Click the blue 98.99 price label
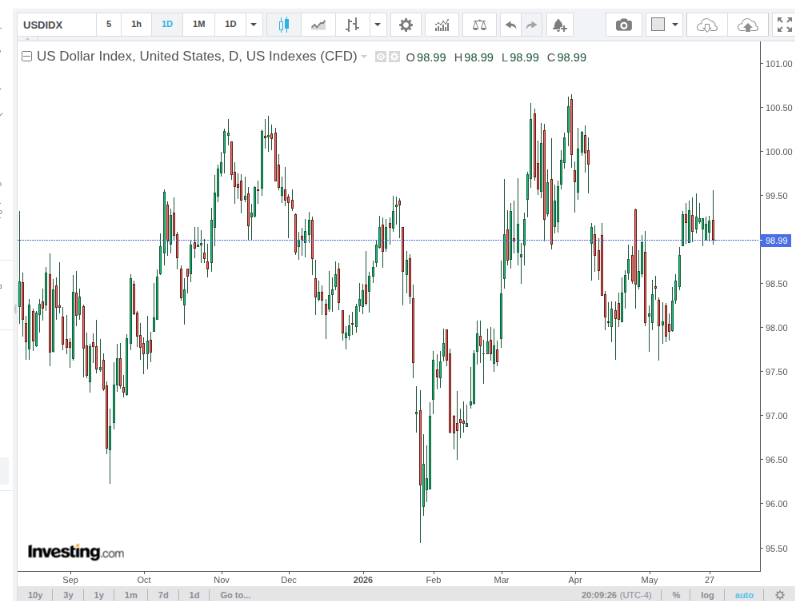 [x=776, y=240]
